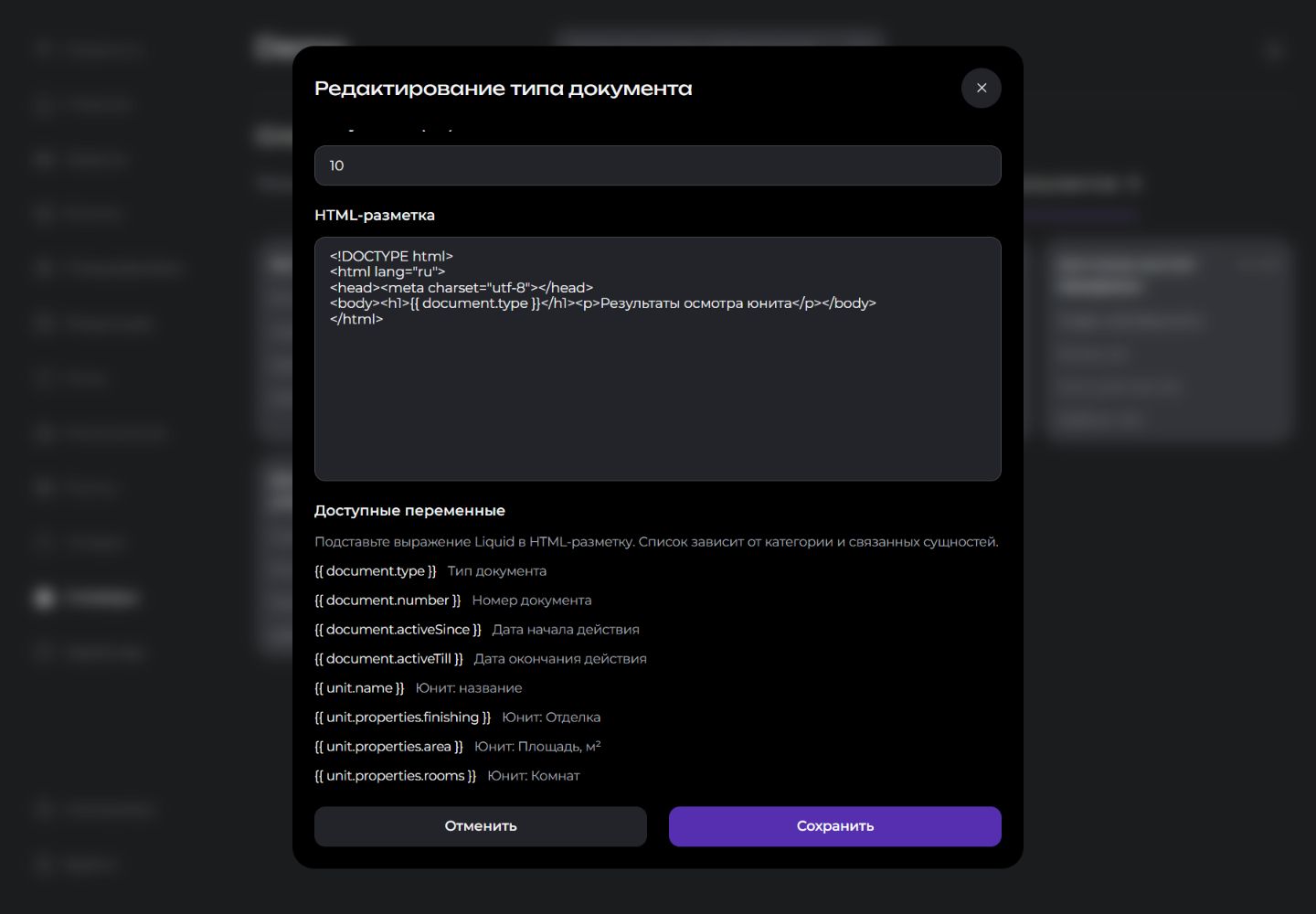Select the {{ document.activeSince }} variable
Screen dimensions: 1316x914
(398, 630)
